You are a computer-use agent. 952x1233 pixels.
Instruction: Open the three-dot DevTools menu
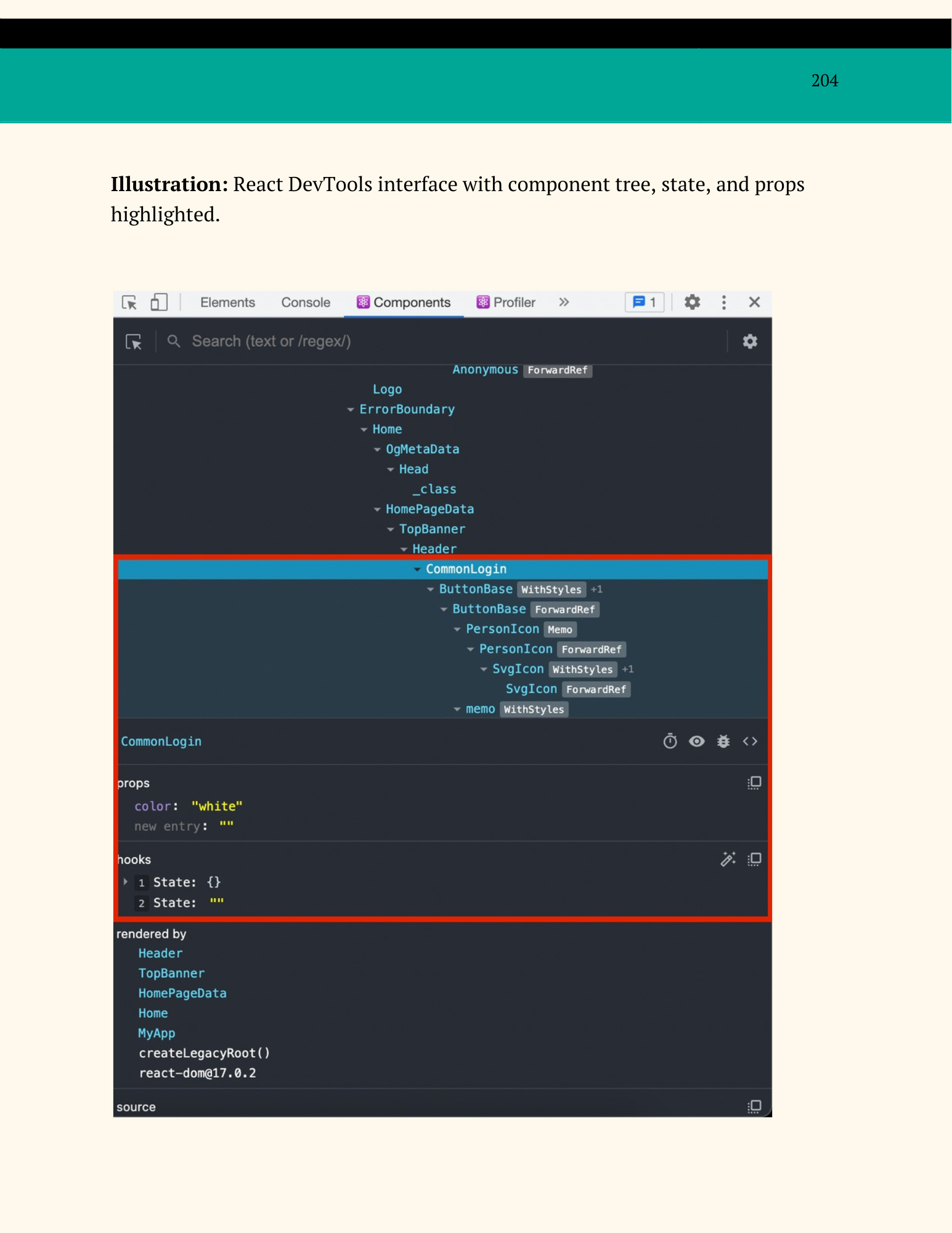[724, 302]
